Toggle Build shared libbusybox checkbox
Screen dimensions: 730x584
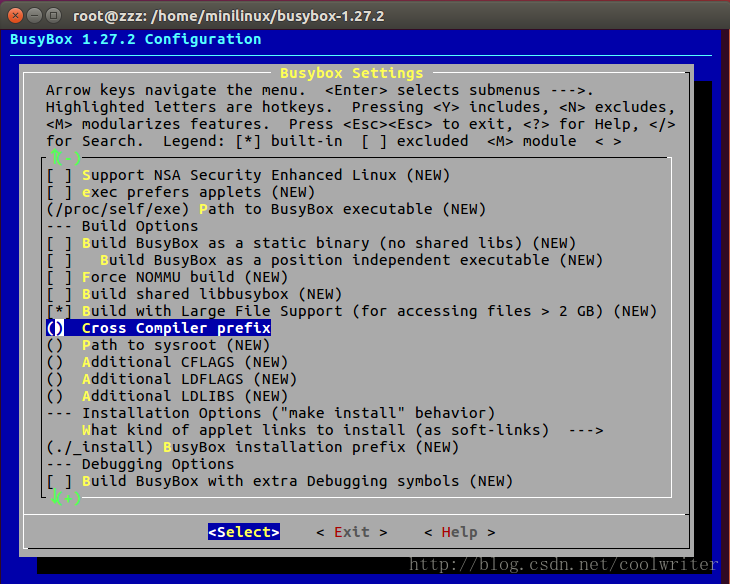click(x=59, y=294)
